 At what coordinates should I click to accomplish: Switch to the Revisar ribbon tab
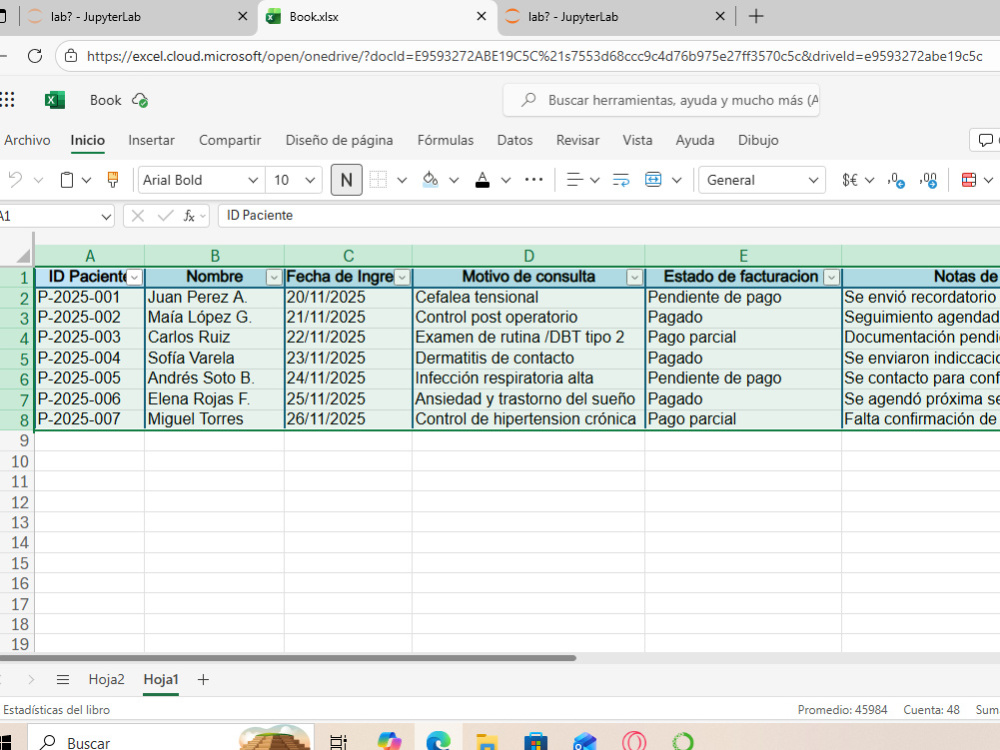(x=578, y=140)
